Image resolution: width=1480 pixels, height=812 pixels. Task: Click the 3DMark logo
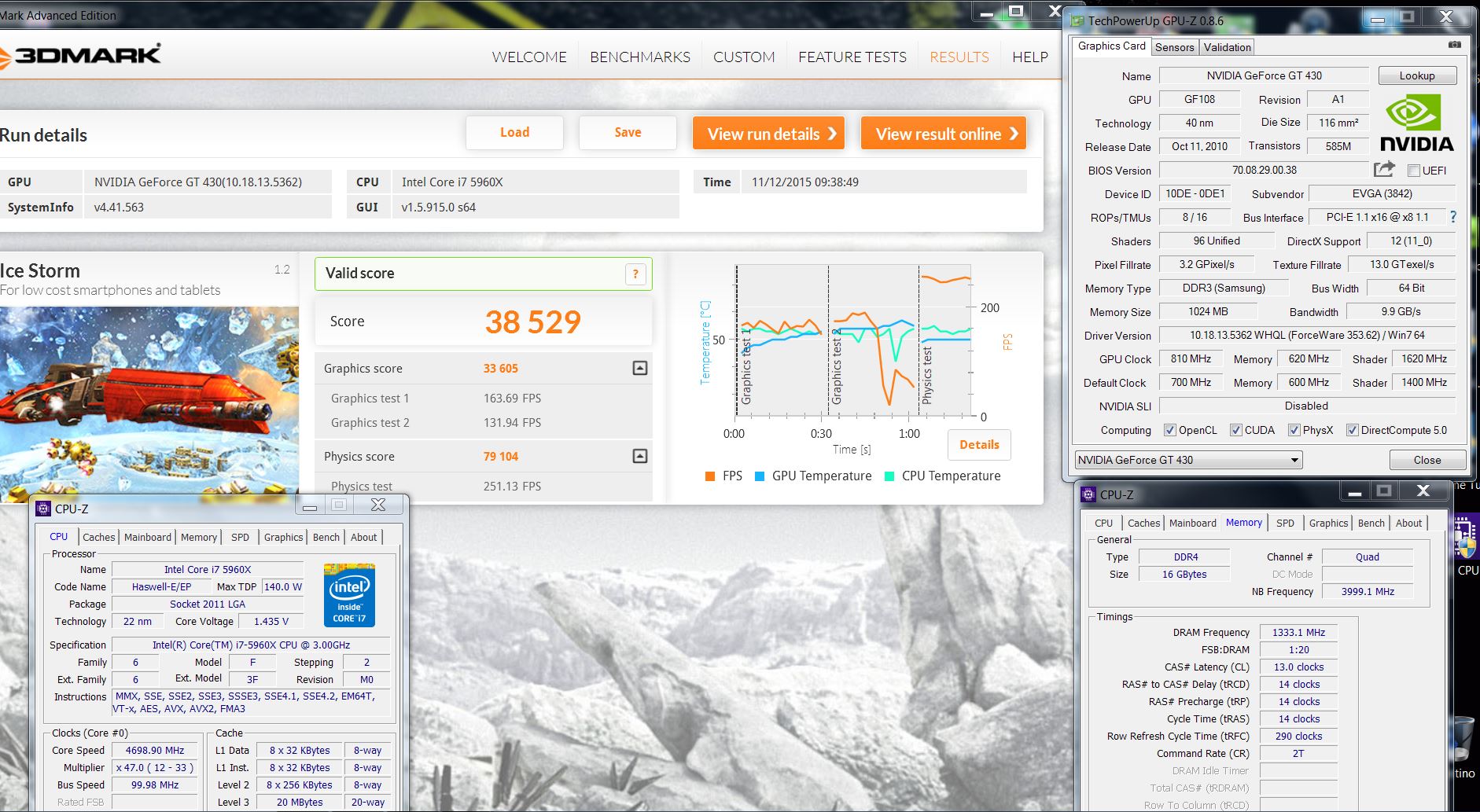(x=80, y=55)
